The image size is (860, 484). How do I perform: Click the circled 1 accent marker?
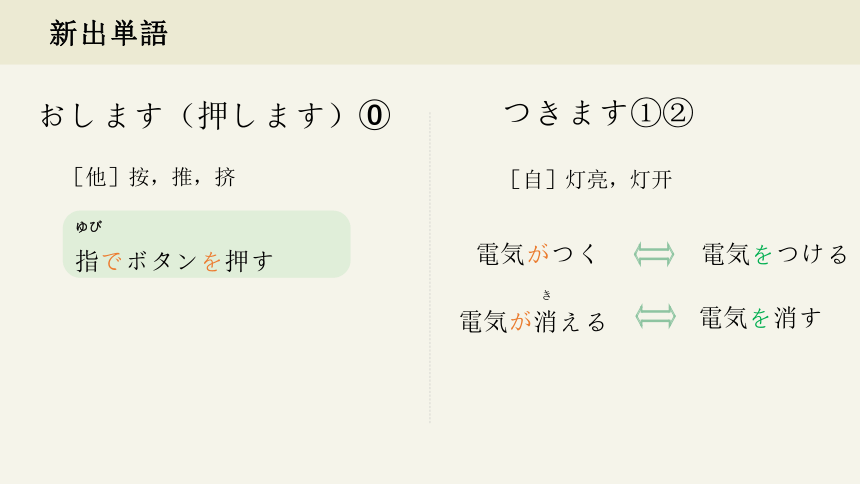[x=646, y=113]
